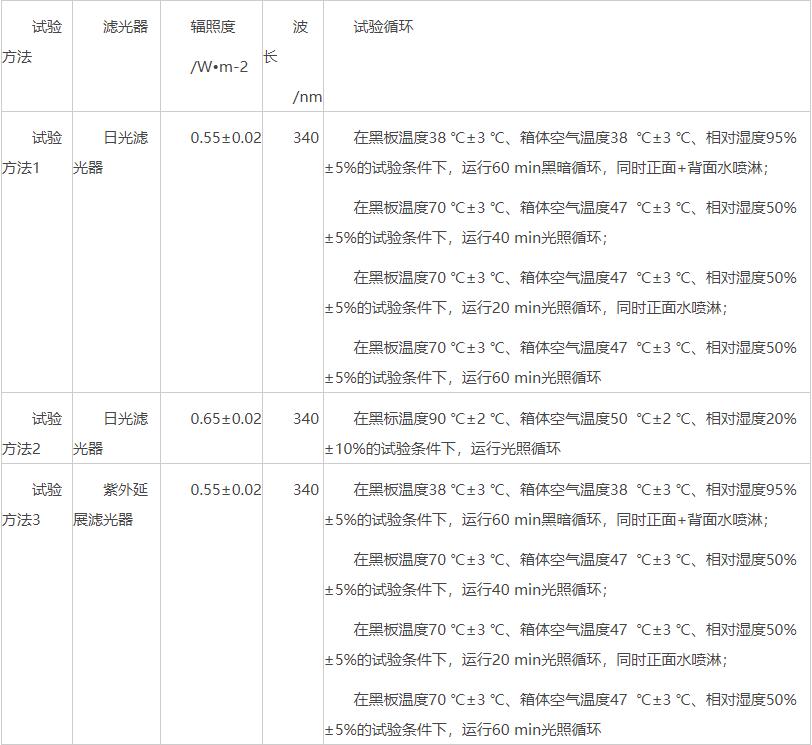Viewport: 812px width, 745px height.
Task: Click wavelength 340 in the 试验方法3 row
Action: tap(306, 489)
